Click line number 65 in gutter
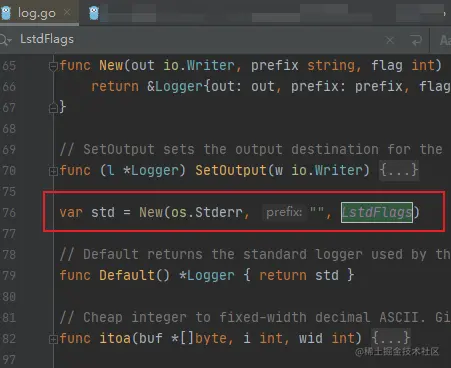451x368 pixels. click(9, 66)
